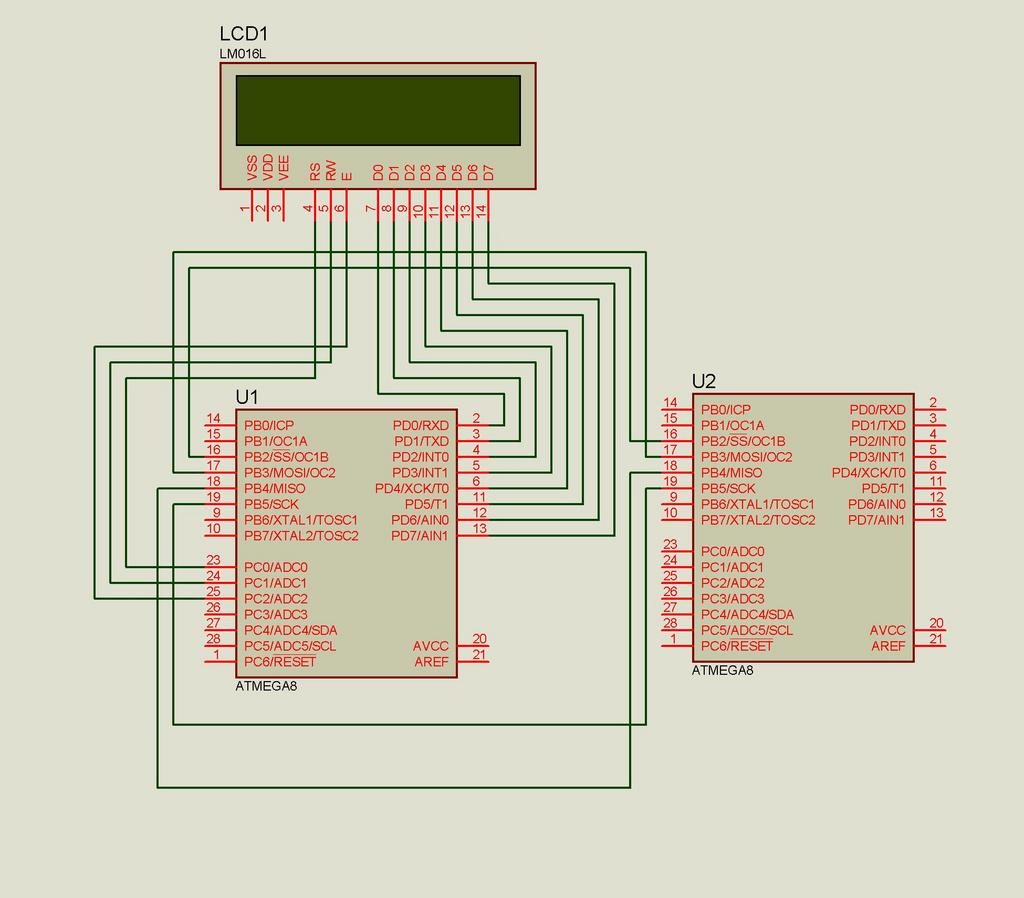The height and width of the screenshot is (898, 1024).
Task: Click PD3/INT1 pin label on U2
Action: pos(877,457)
